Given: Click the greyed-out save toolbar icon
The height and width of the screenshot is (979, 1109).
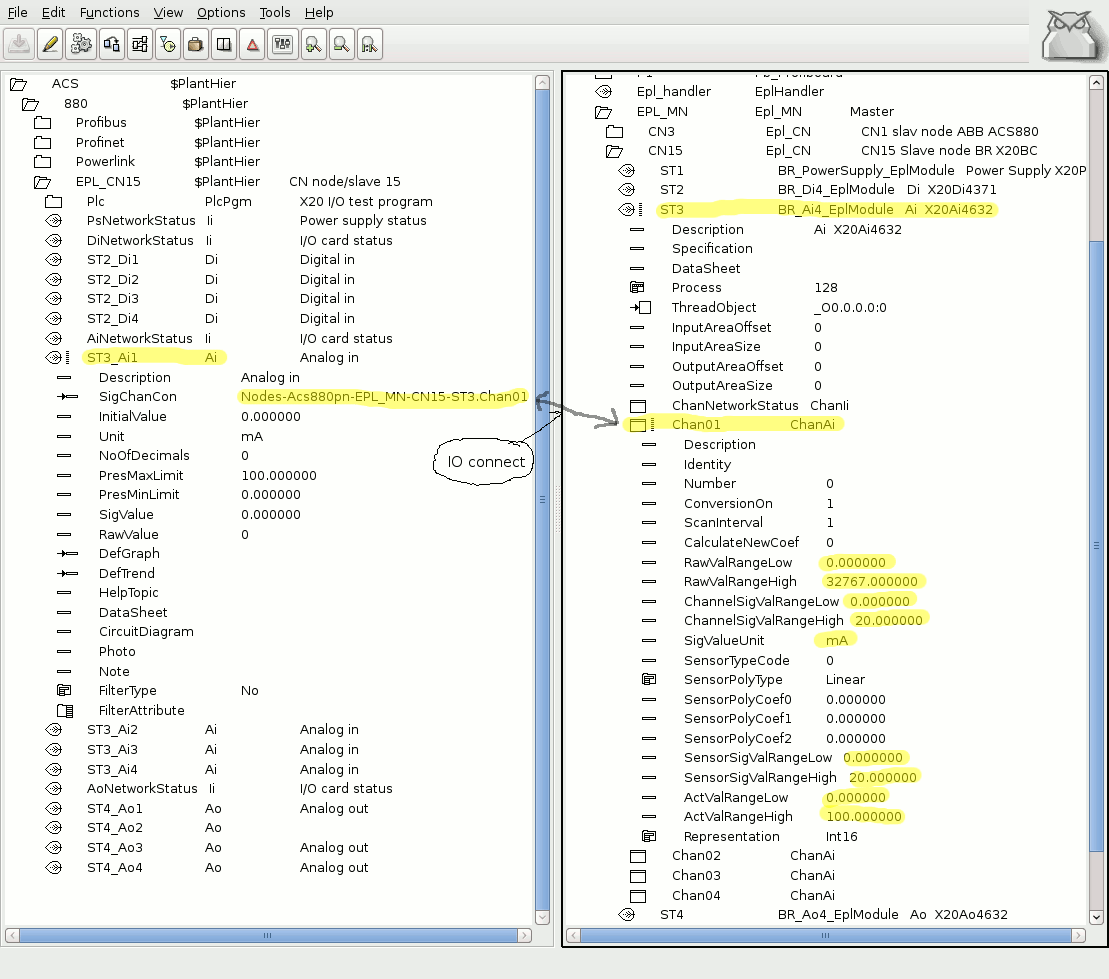Looking at the screenshot, I should pos(19,45).
